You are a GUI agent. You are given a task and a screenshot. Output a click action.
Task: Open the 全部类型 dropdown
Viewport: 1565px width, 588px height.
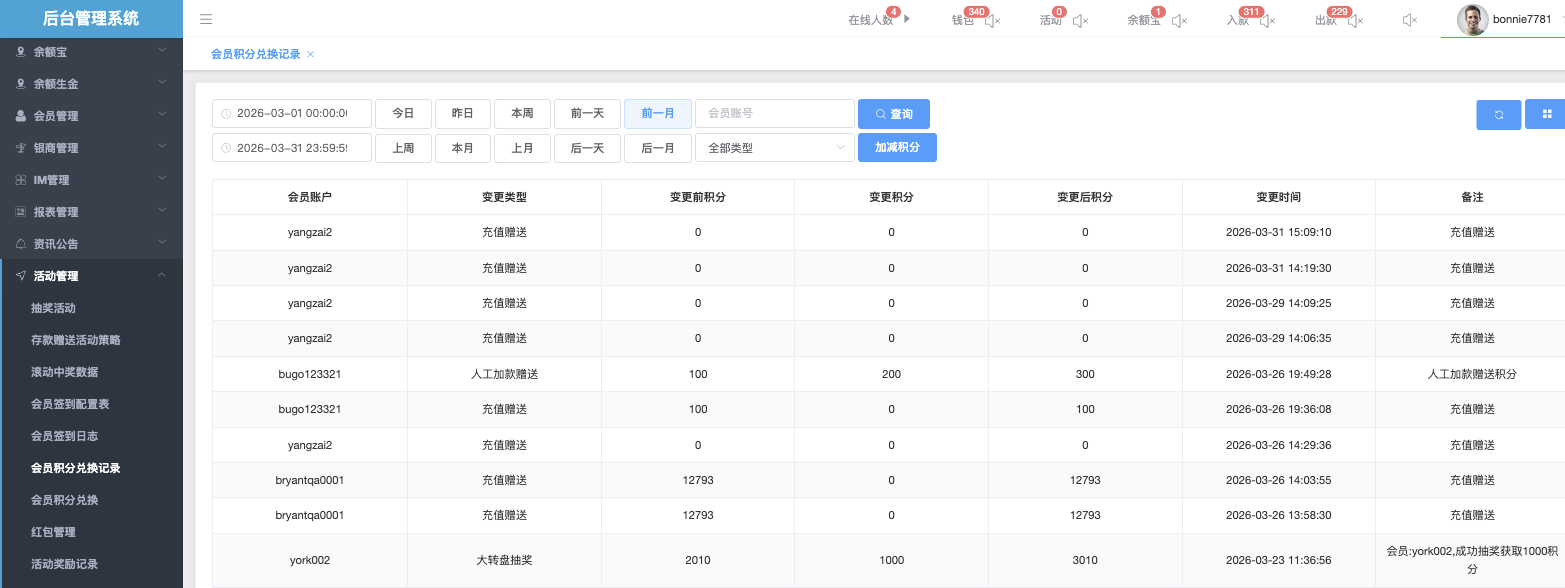point(774,148)
